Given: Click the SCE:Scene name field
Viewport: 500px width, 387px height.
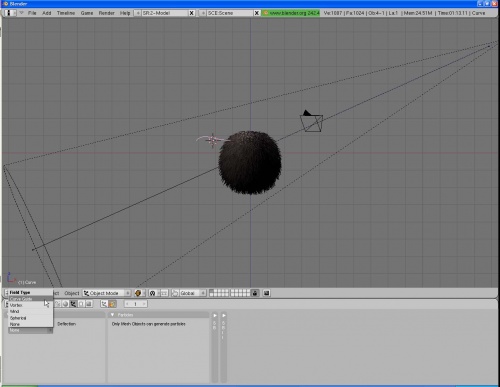Looking at the screenshot, I should pos(230,13).
